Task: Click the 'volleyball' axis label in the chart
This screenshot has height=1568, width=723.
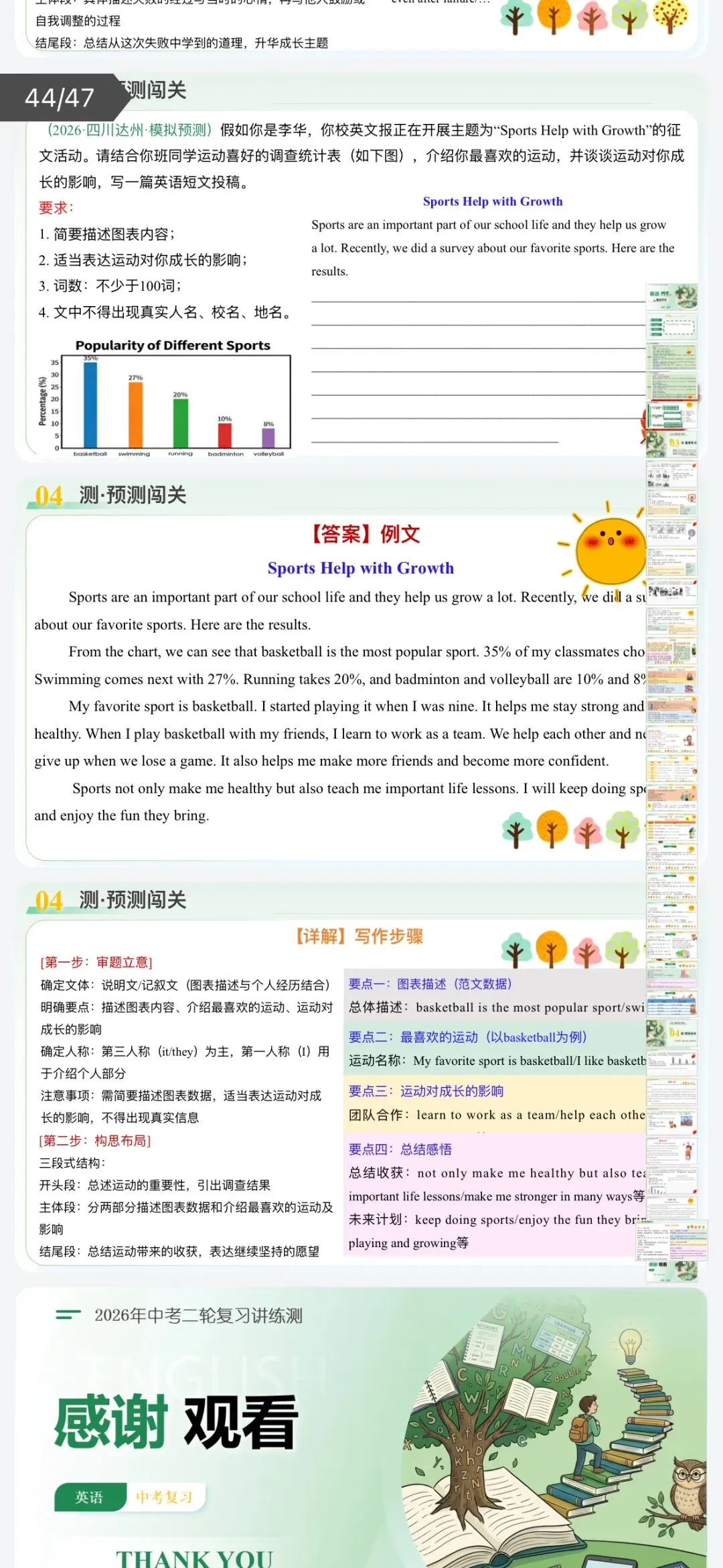Action: point(268,454)
